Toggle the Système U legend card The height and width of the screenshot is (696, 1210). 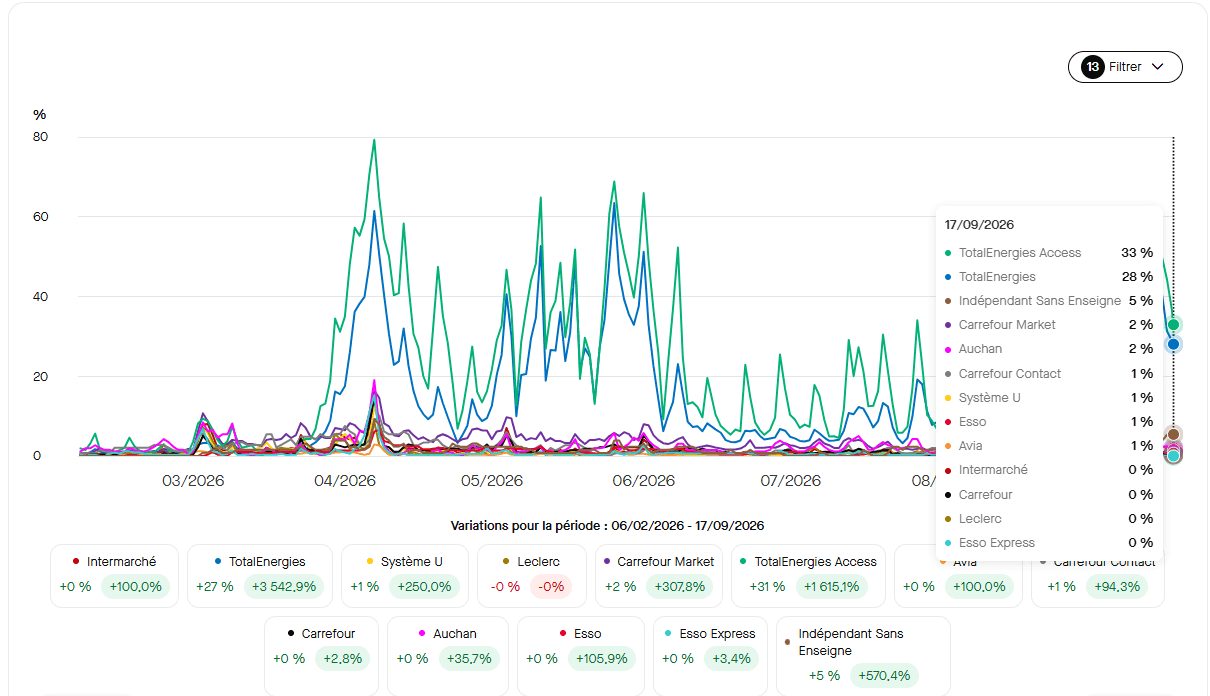click(x=405, y=576)
